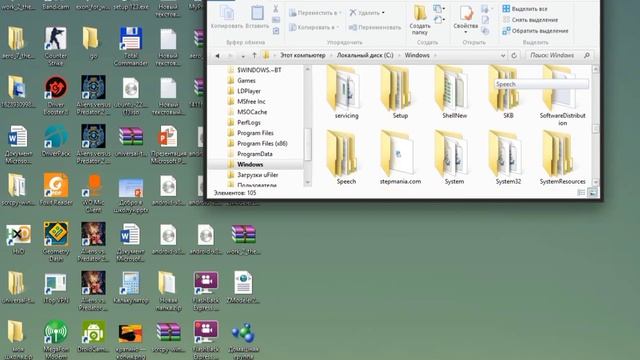This screenshot has width=640, height=360.
Task: Open the Удалить dropdown arrow
Action: (x=383, y=13)
